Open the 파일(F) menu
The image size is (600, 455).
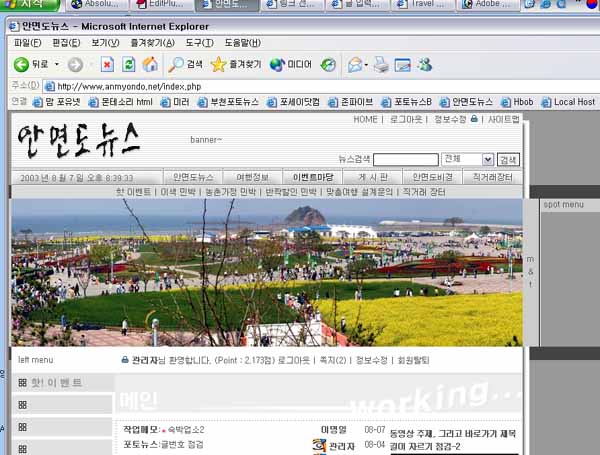[27, 43]
